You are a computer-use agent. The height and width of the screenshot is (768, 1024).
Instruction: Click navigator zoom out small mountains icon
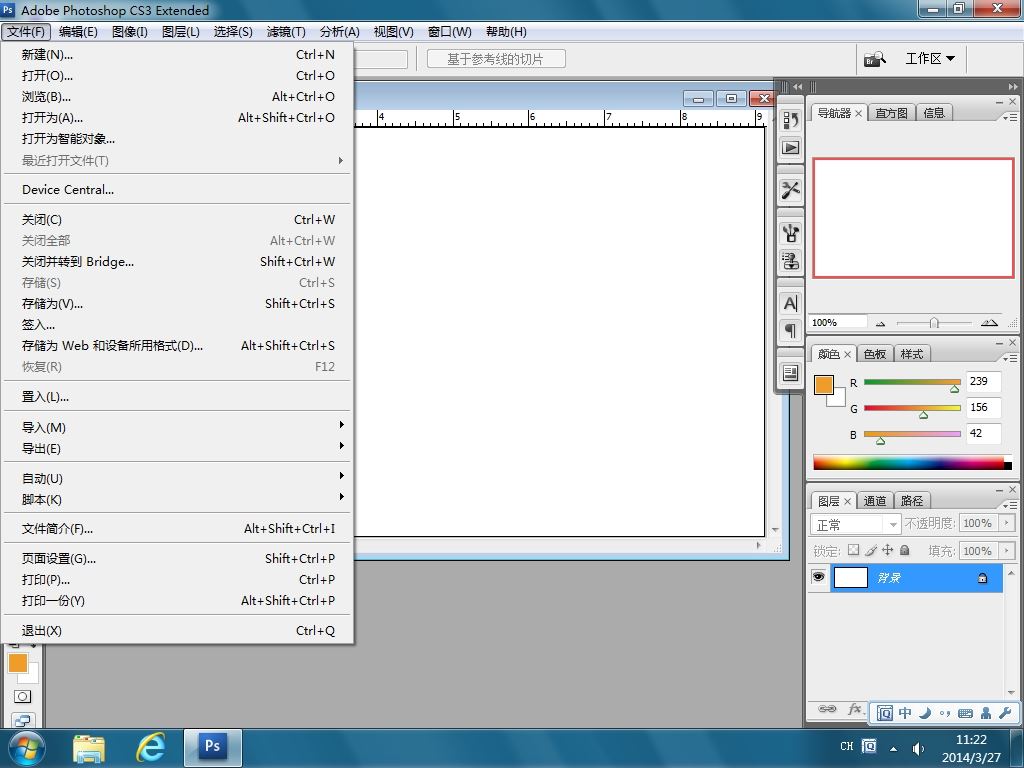pos(880,323)
